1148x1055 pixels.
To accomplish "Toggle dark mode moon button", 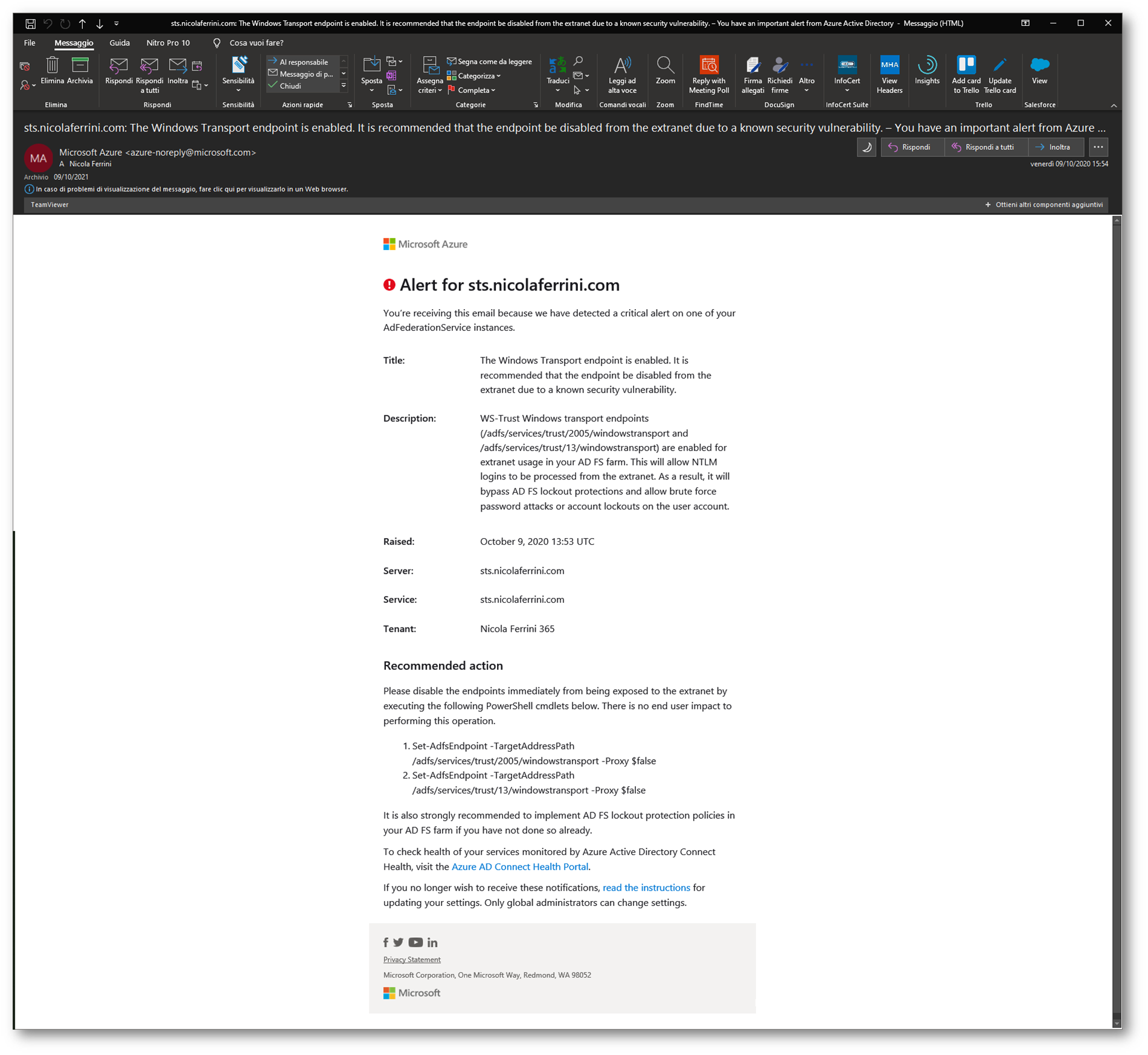I will pyautogui.click(x=867, y=147).
